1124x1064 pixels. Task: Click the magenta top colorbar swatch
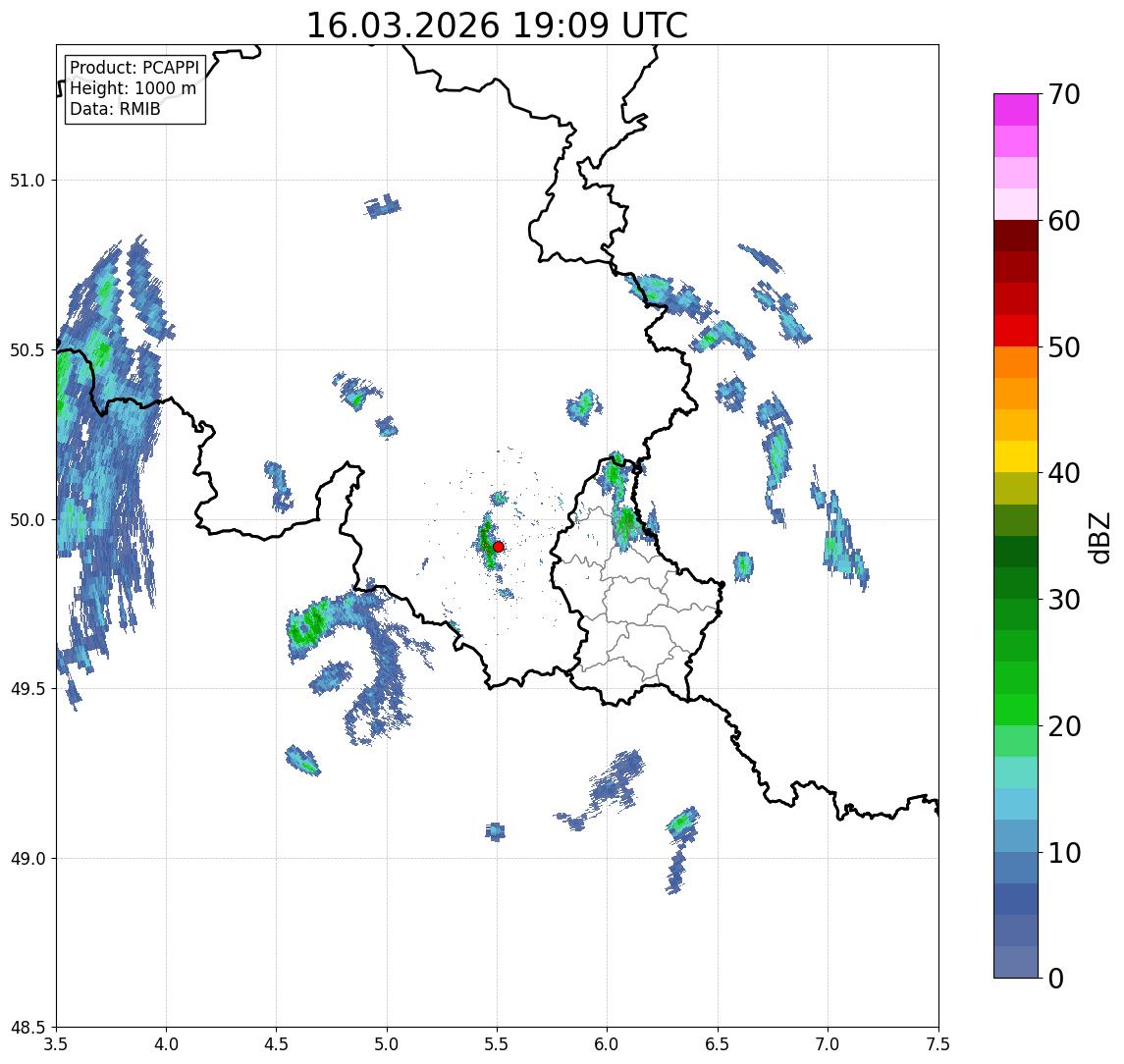1016,110
